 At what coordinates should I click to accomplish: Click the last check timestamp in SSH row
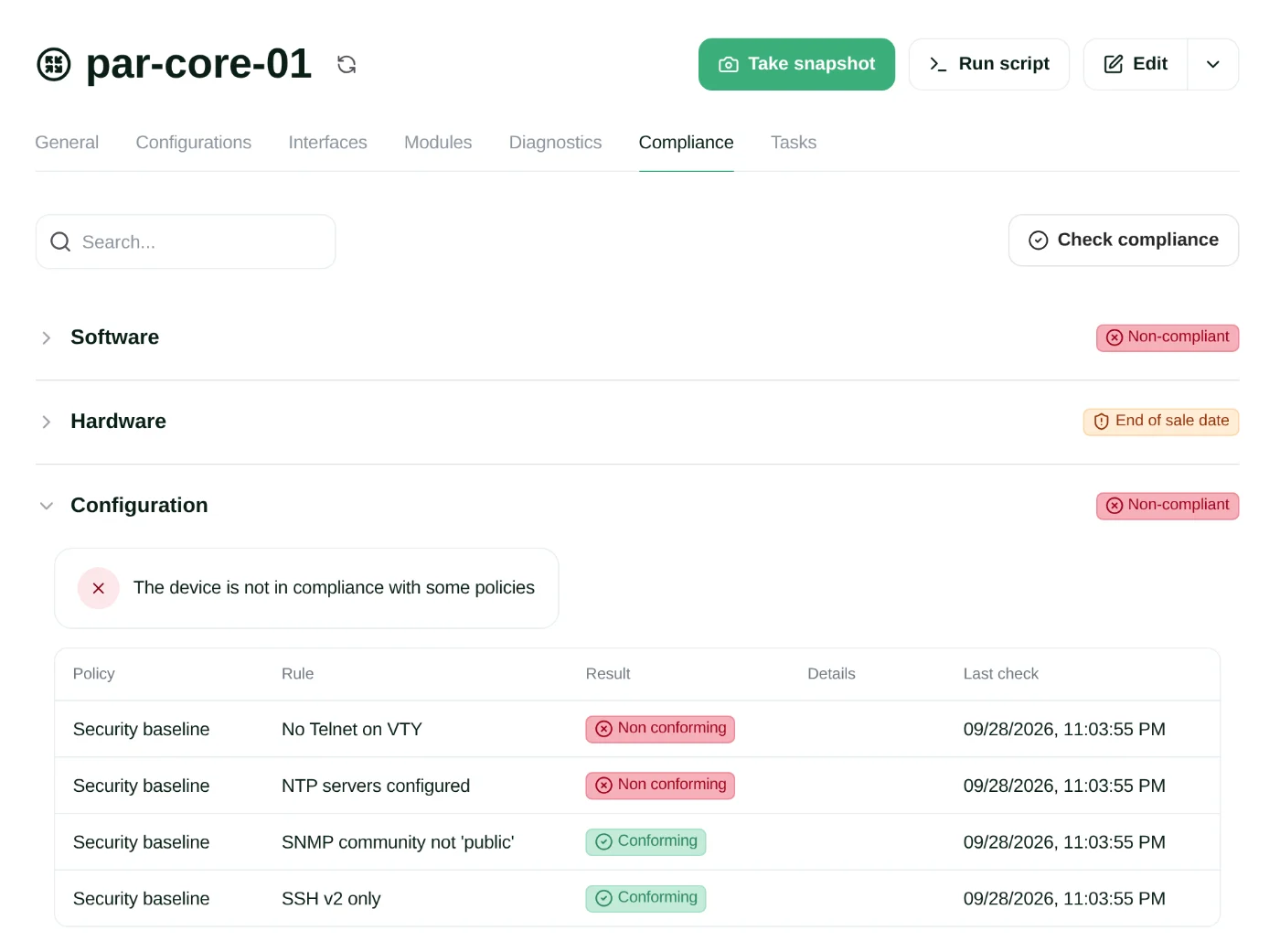click(1064, 899)
